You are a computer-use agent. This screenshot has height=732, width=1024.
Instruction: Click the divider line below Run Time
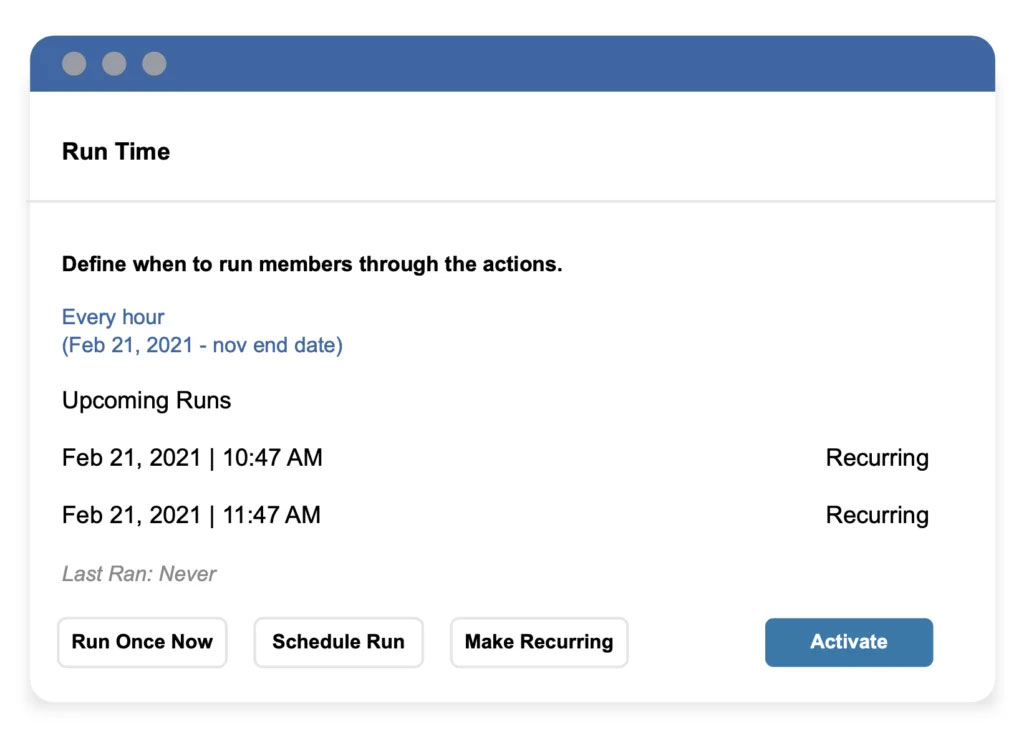coord(512,202)
